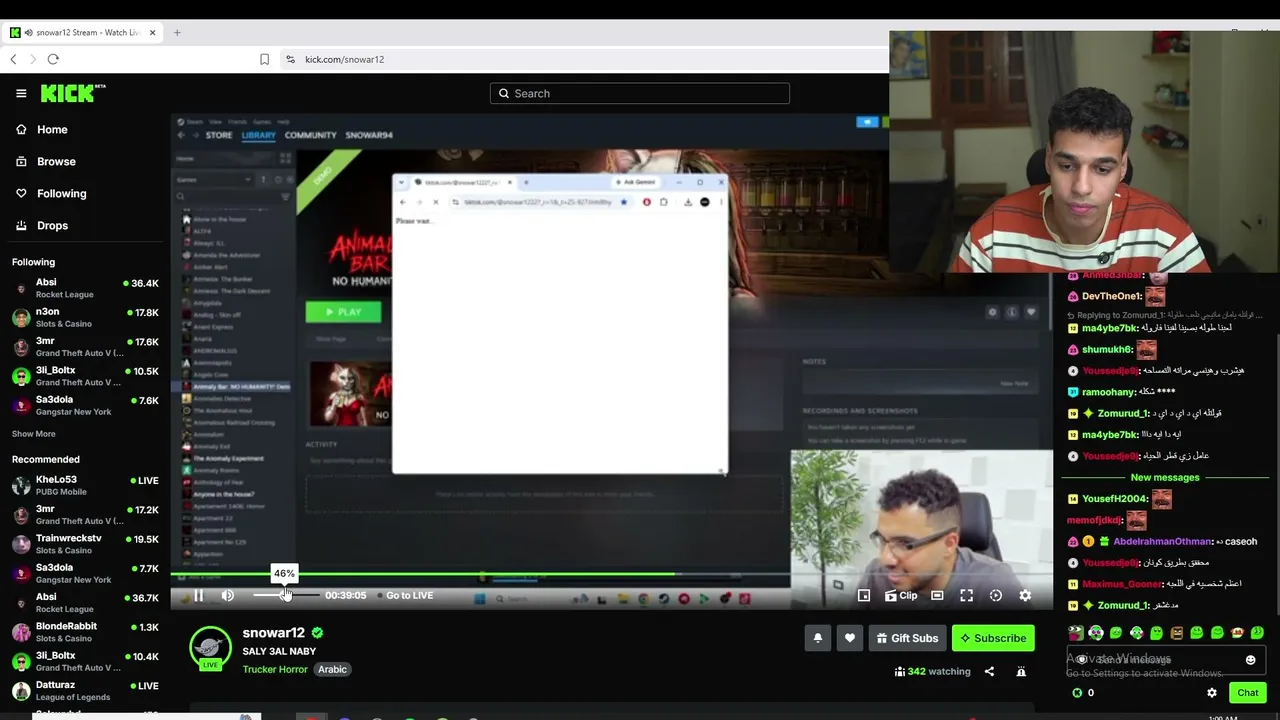Jump to the New messages marker in chat
The image size is (1280, 720).
point(1165,478)
